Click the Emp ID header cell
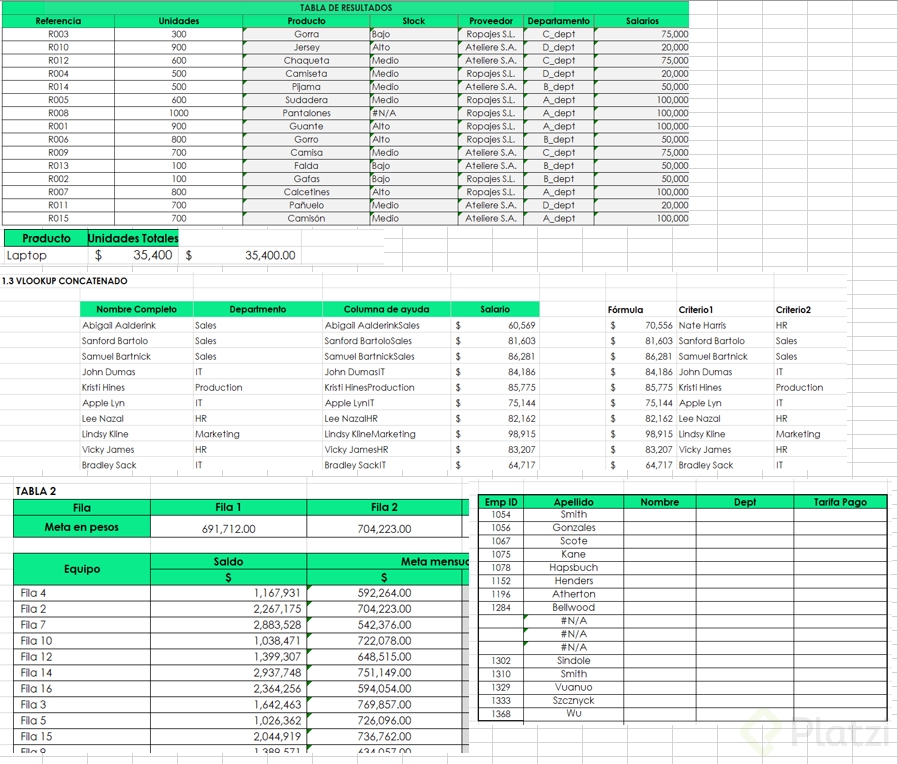The image size is (898, 764). (x=501, y=502)
